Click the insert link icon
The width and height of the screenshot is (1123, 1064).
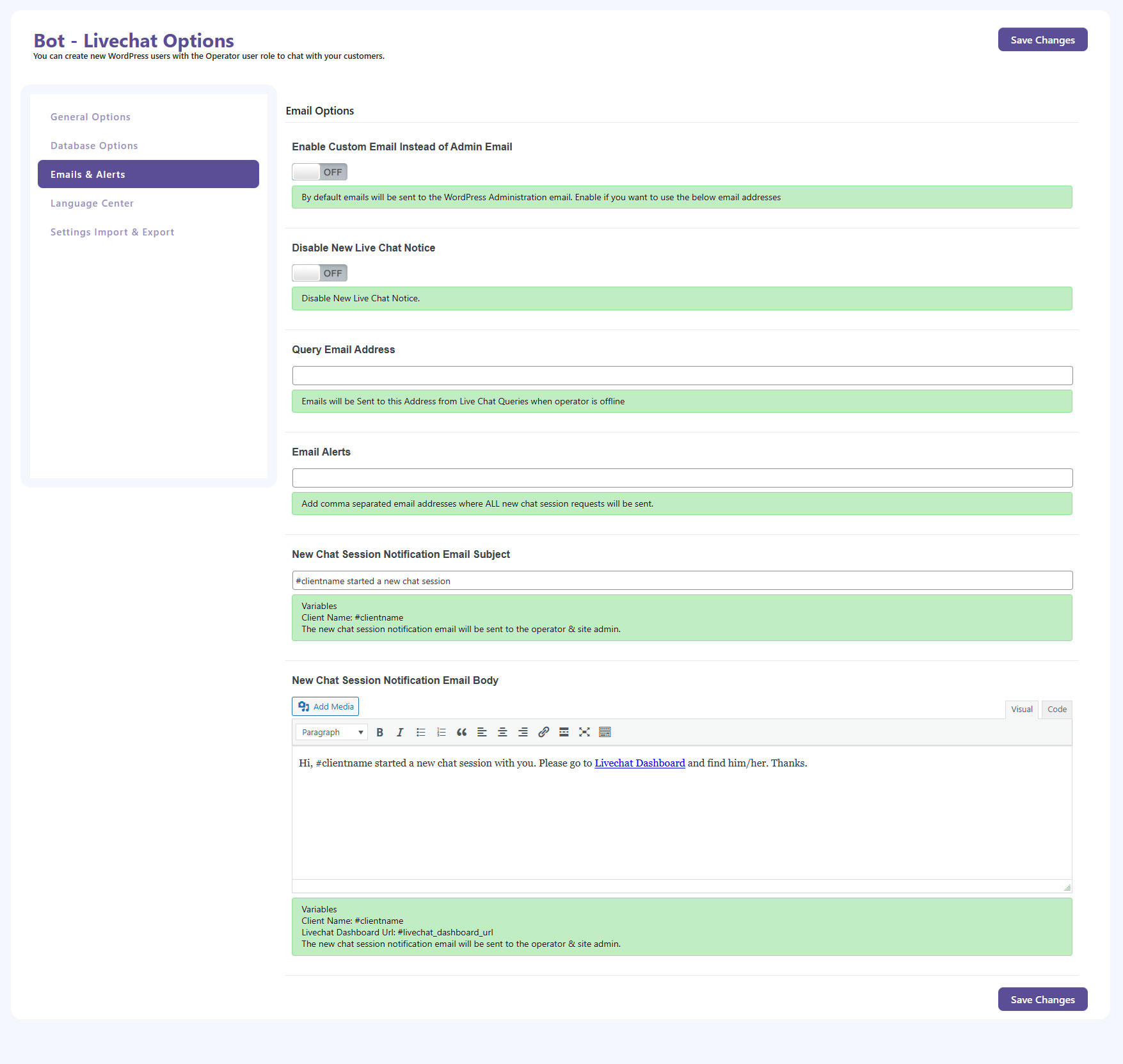[543, 732]
